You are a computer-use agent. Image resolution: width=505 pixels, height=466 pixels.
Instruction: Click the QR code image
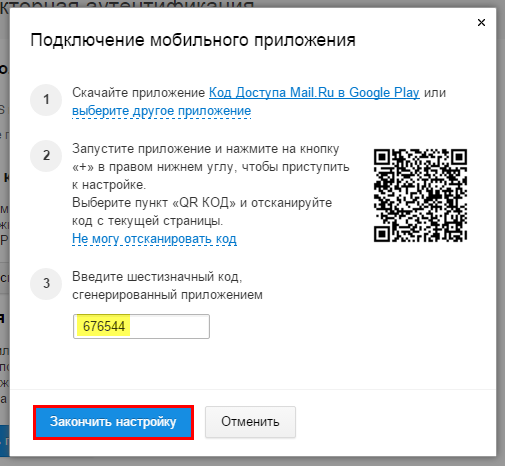[420, 195]
